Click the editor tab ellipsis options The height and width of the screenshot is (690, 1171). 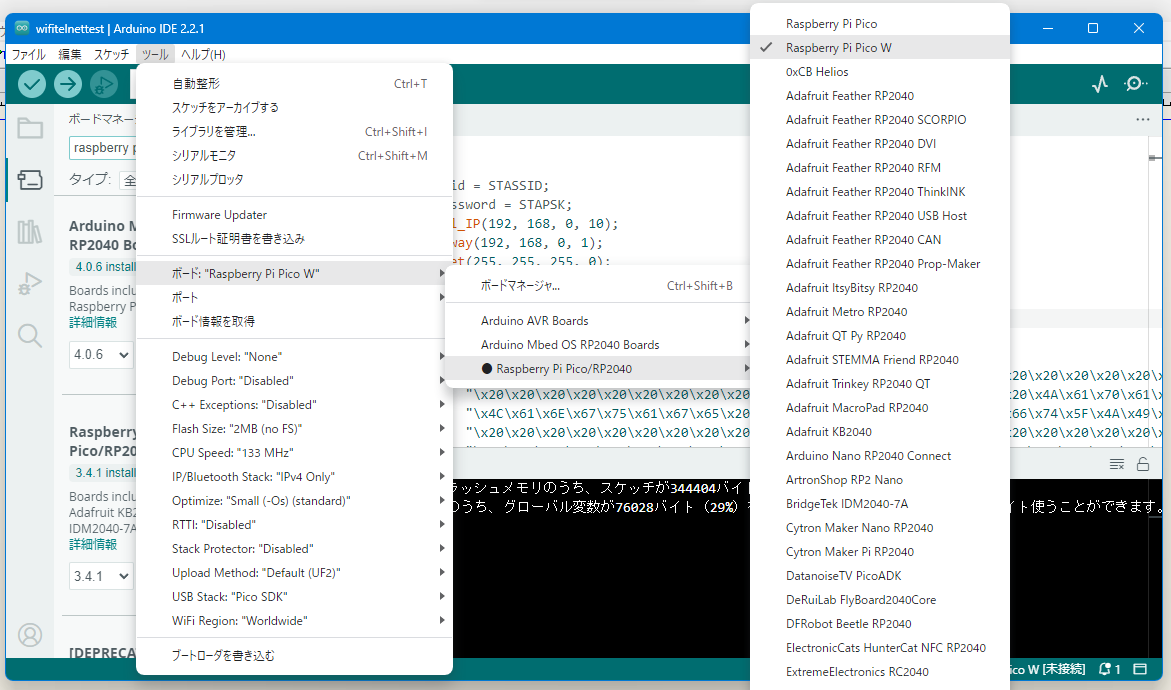point(1143,119)
